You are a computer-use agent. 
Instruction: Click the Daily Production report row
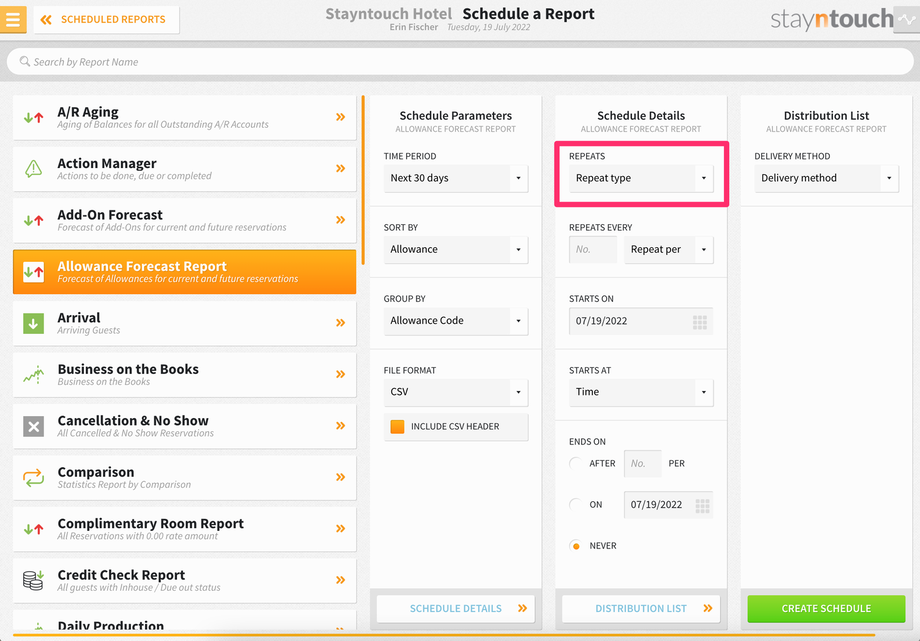click(184, 621)
